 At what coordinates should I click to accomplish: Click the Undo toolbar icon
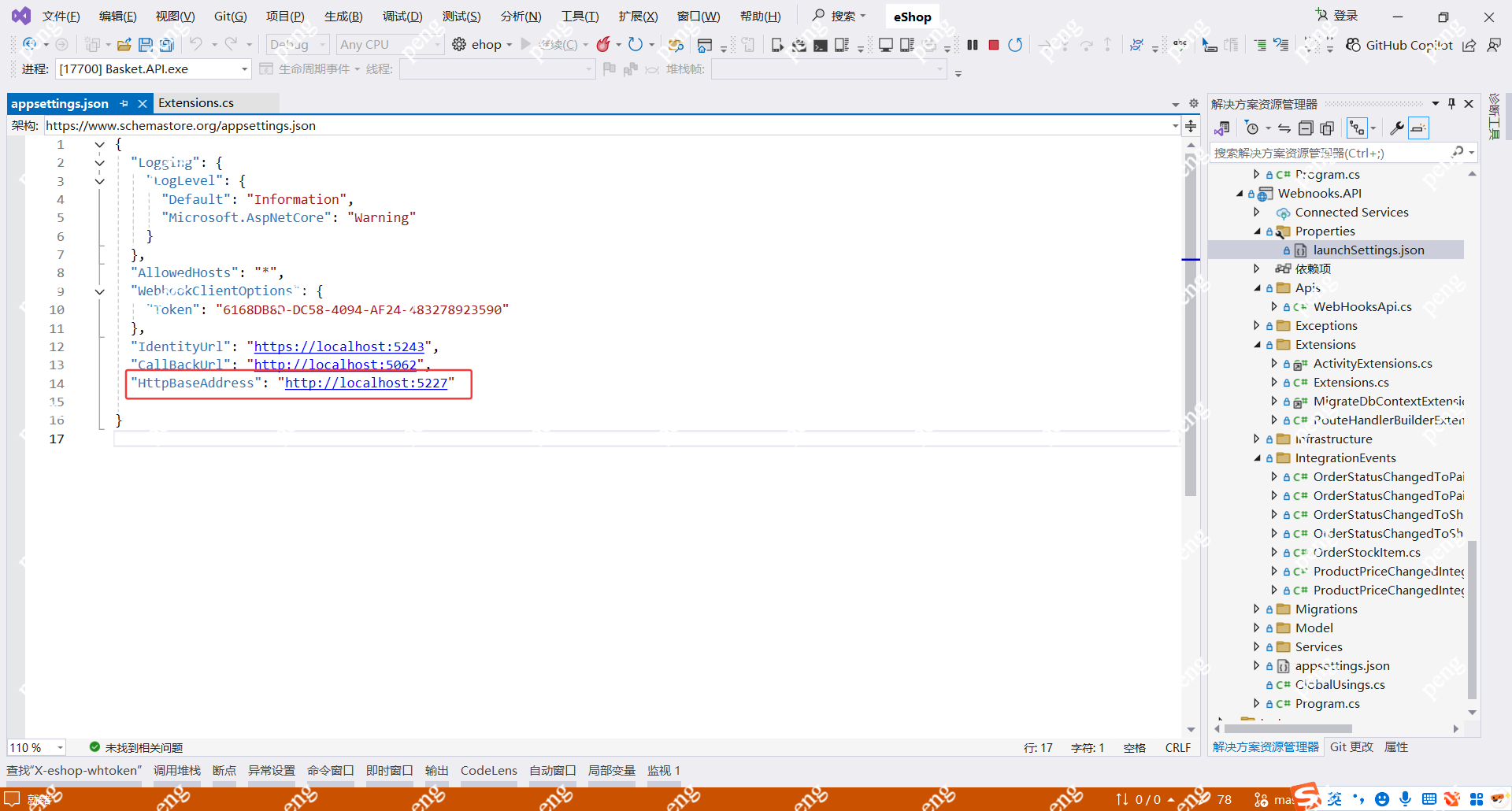pos(196,45)
